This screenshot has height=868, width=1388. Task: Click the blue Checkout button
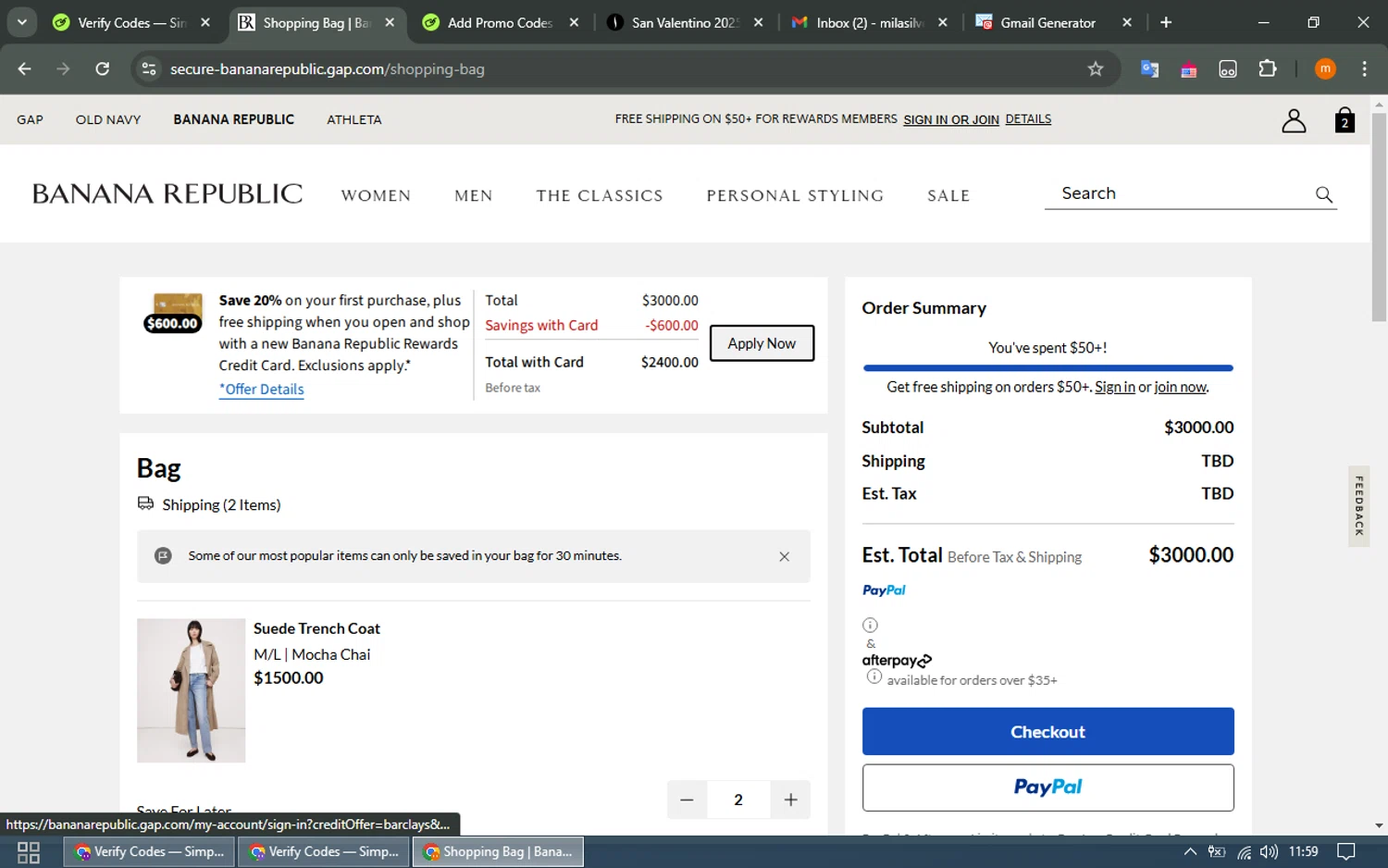pos(1047,732)
